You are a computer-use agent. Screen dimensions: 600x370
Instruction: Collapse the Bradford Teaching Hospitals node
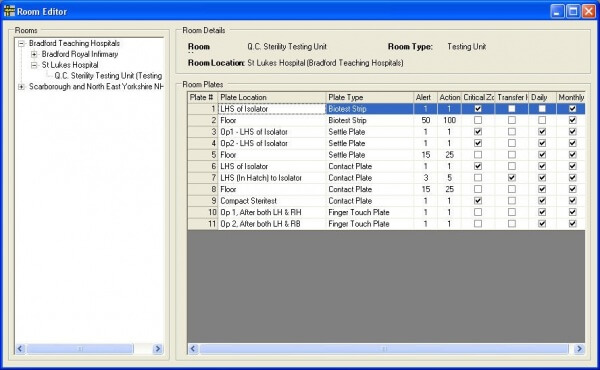coord(21,43)
